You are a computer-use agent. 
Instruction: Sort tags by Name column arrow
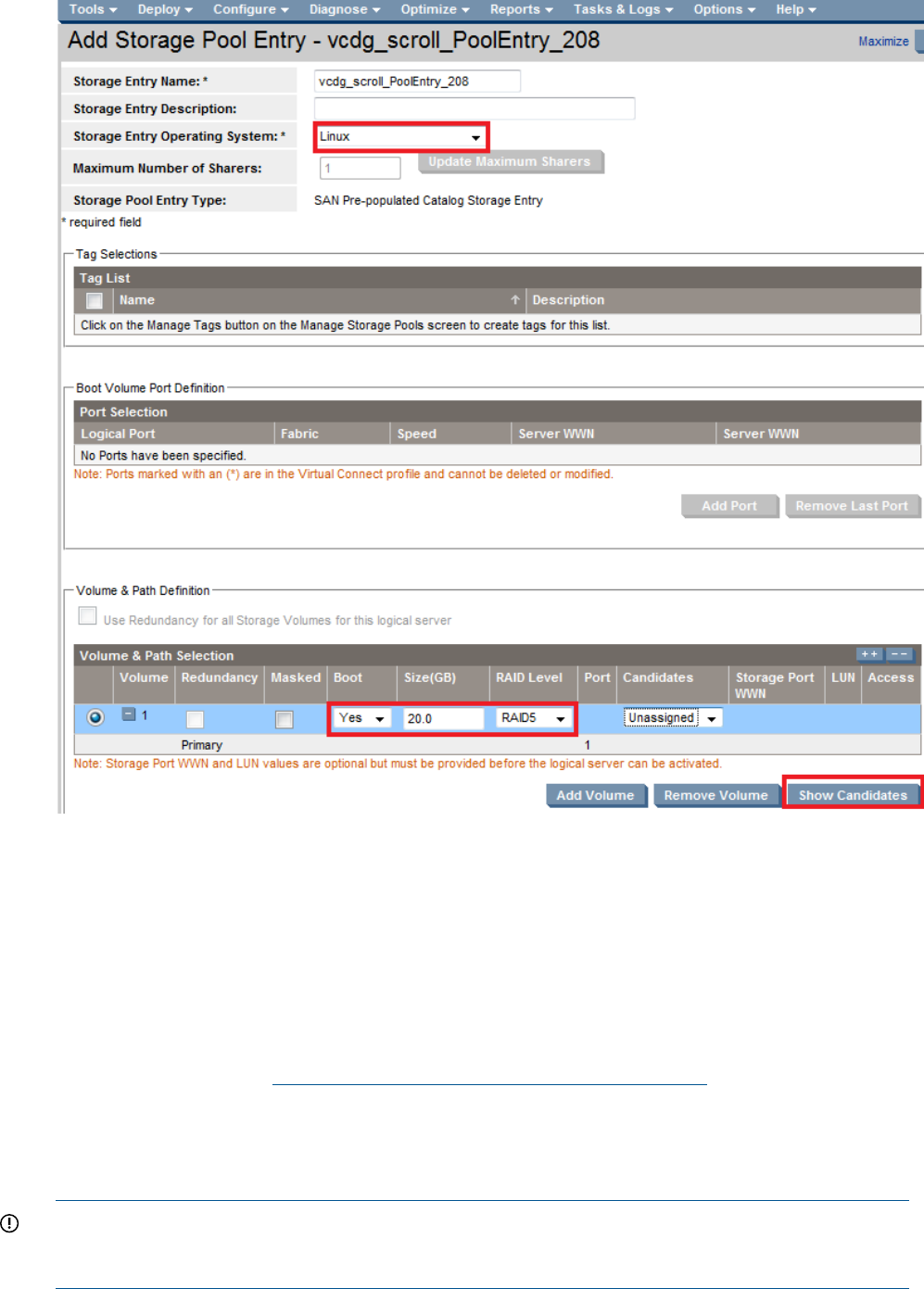(514, 300)
